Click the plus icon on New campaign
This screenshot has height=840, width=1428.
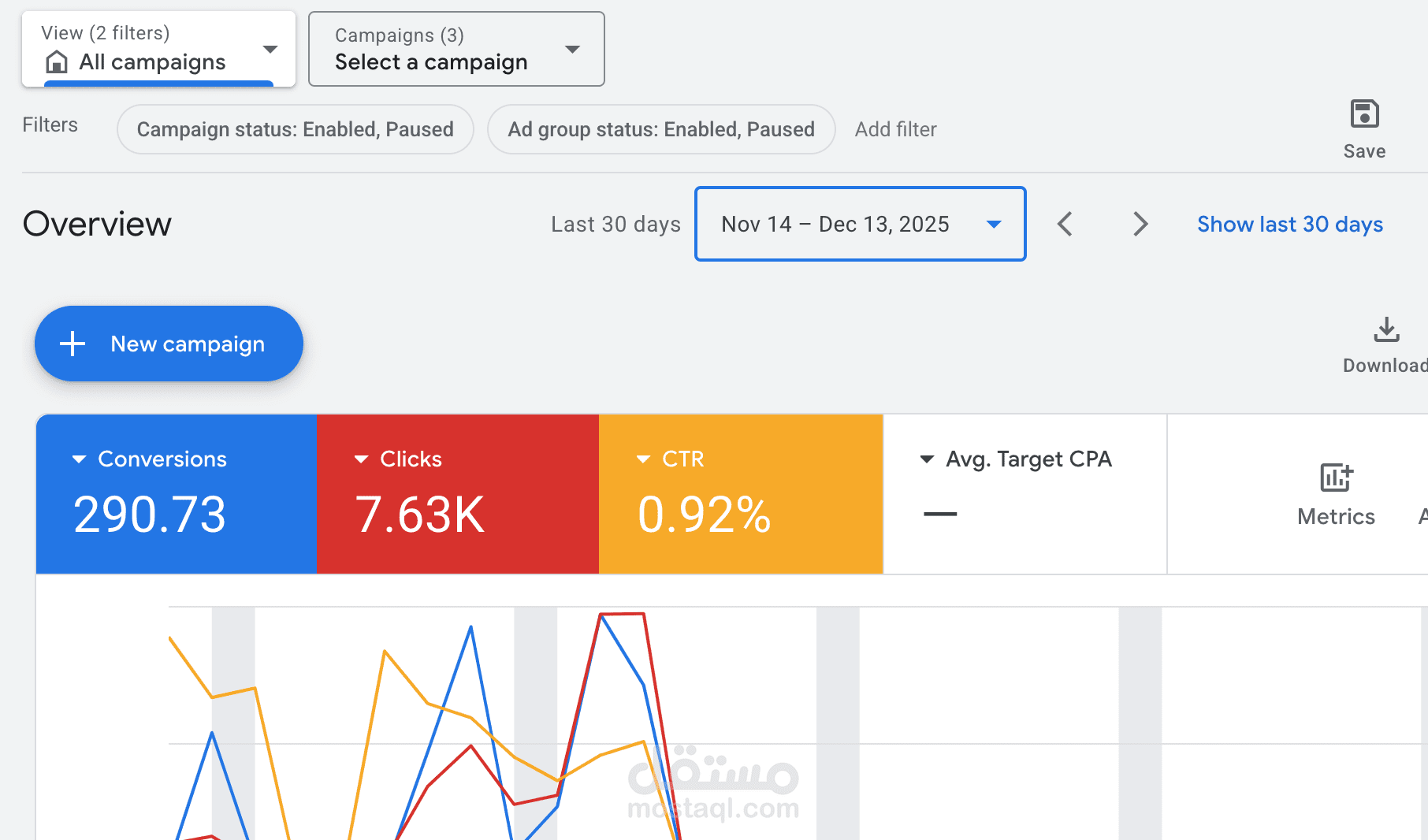coord(73,344)
